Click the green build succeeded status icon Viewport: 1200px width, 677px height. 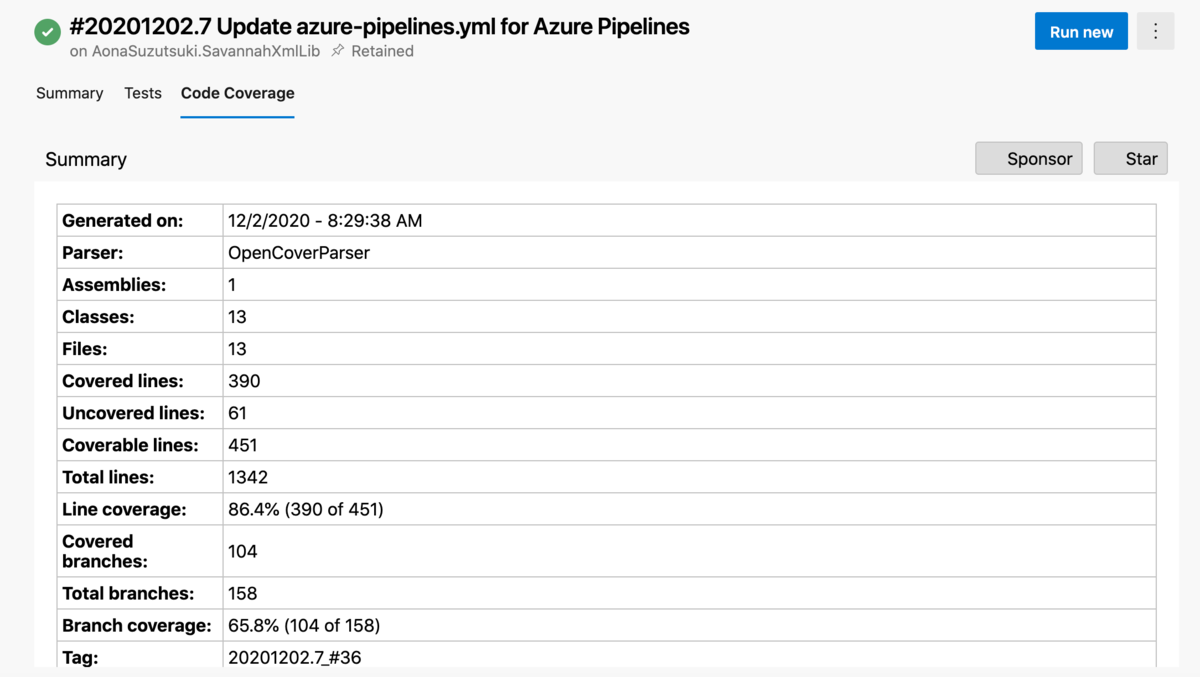point(48,32)
